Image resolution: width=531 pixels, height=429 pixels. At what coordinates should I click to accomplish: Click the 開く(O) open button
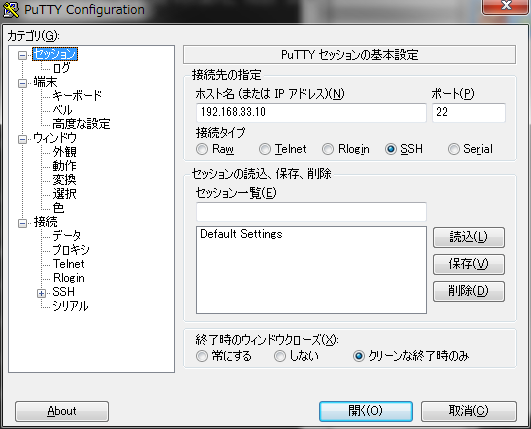[366, 411]
